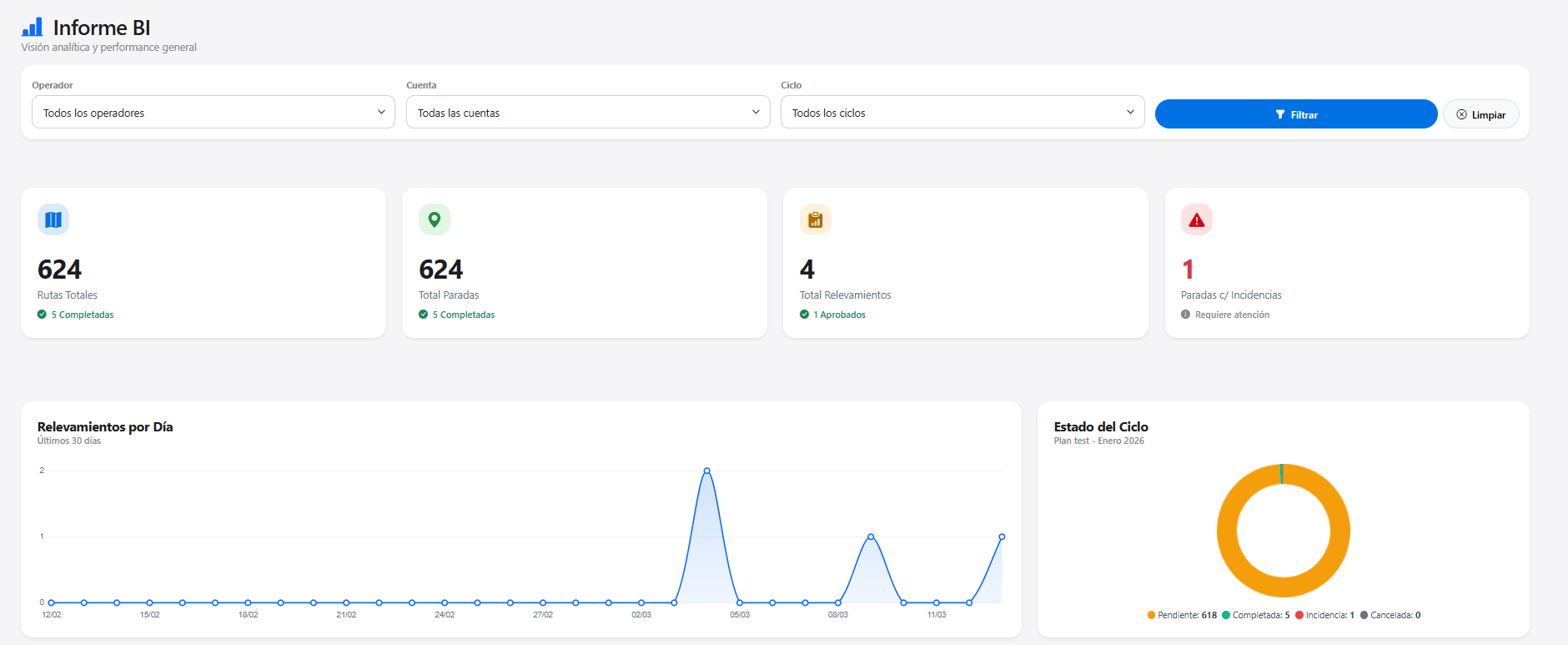Image resolution: width=1568 pixels, height=645 pixels.
Task: Click the blue map icon on Rutas Totales card
Action: [53, 219]
